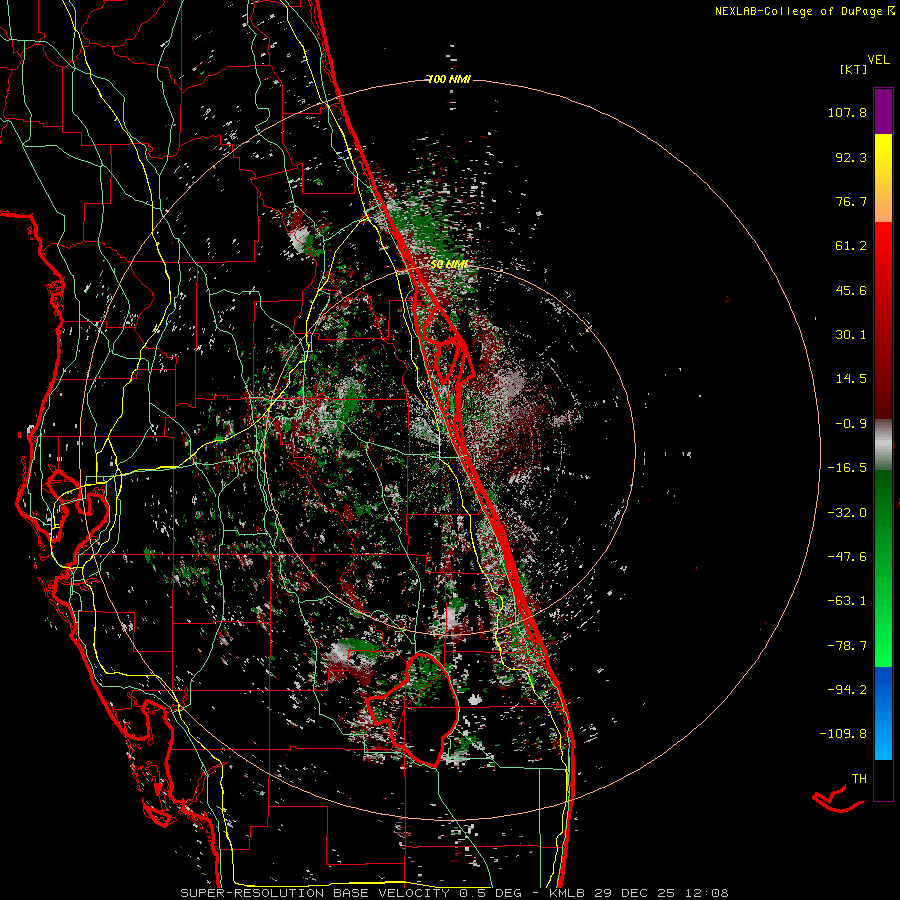This screenshot has height=900, width=900.
Task: Pick the blue band of the color bar
Action: 883,713
